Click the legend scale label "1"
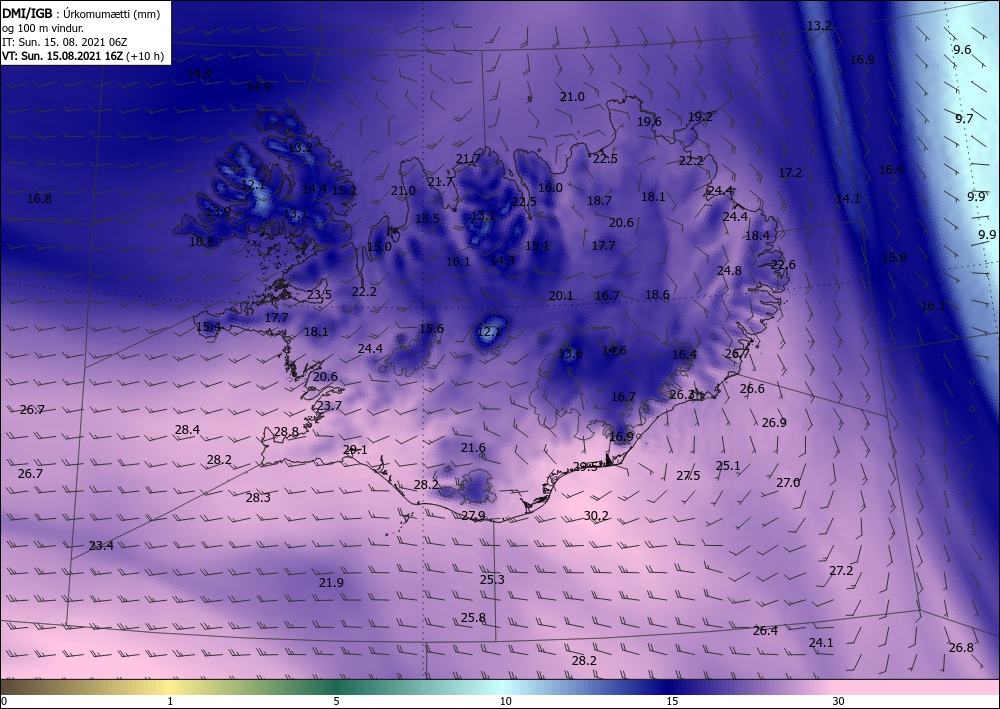 click(x=170, y=701)
